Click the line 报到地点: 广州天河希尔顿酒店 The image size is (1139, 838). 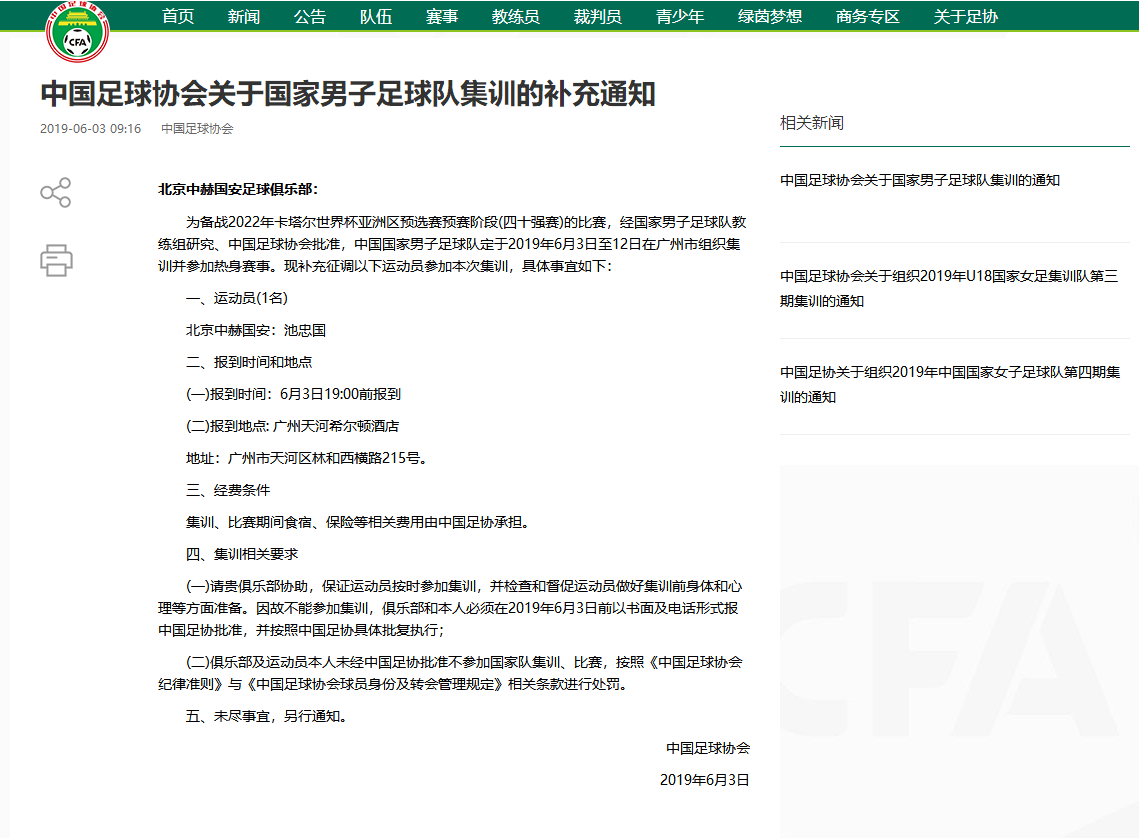pos(293,426)
